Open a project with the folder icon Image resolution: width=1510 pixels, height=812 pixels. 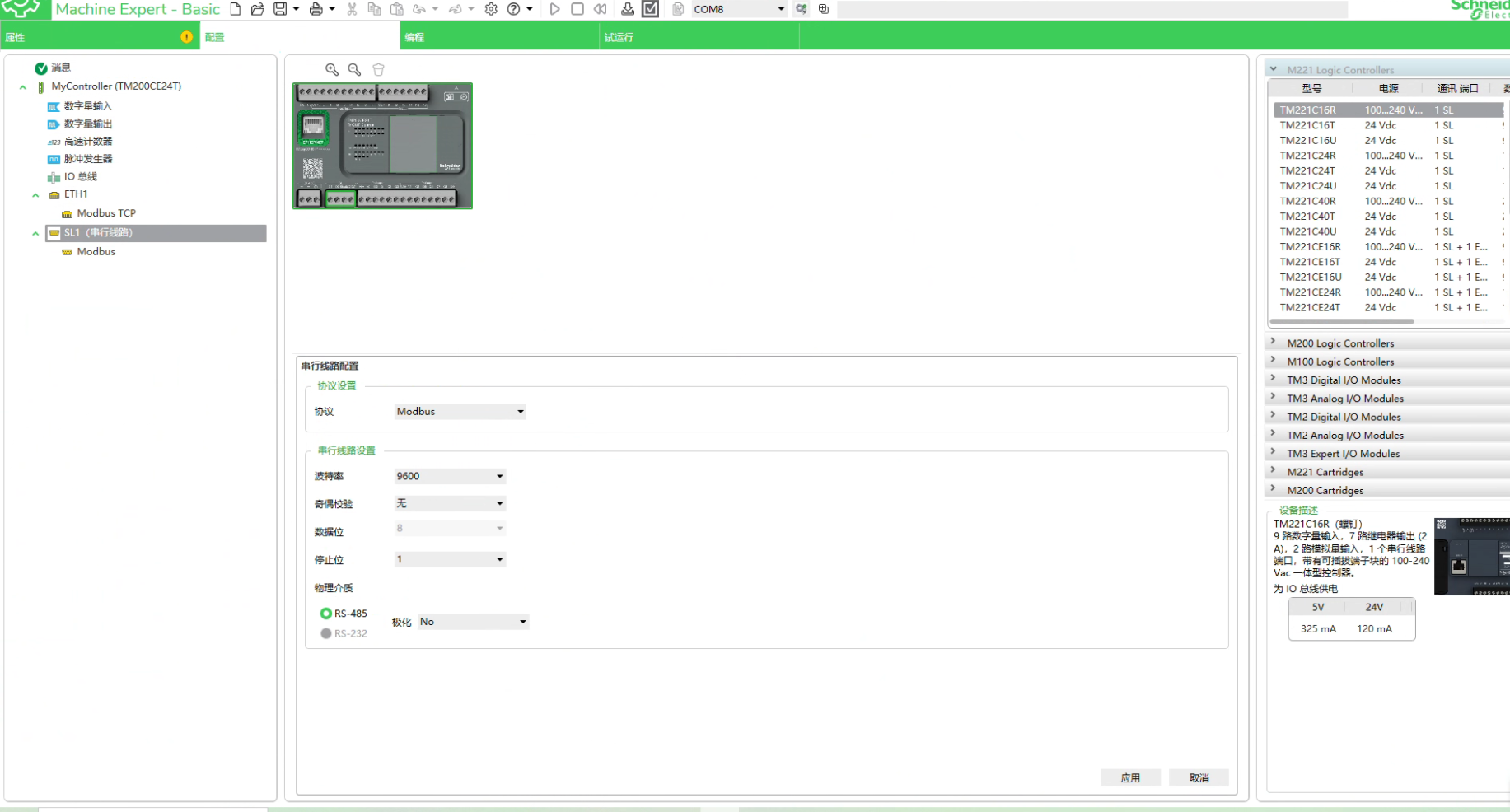(x=257, y=9)
